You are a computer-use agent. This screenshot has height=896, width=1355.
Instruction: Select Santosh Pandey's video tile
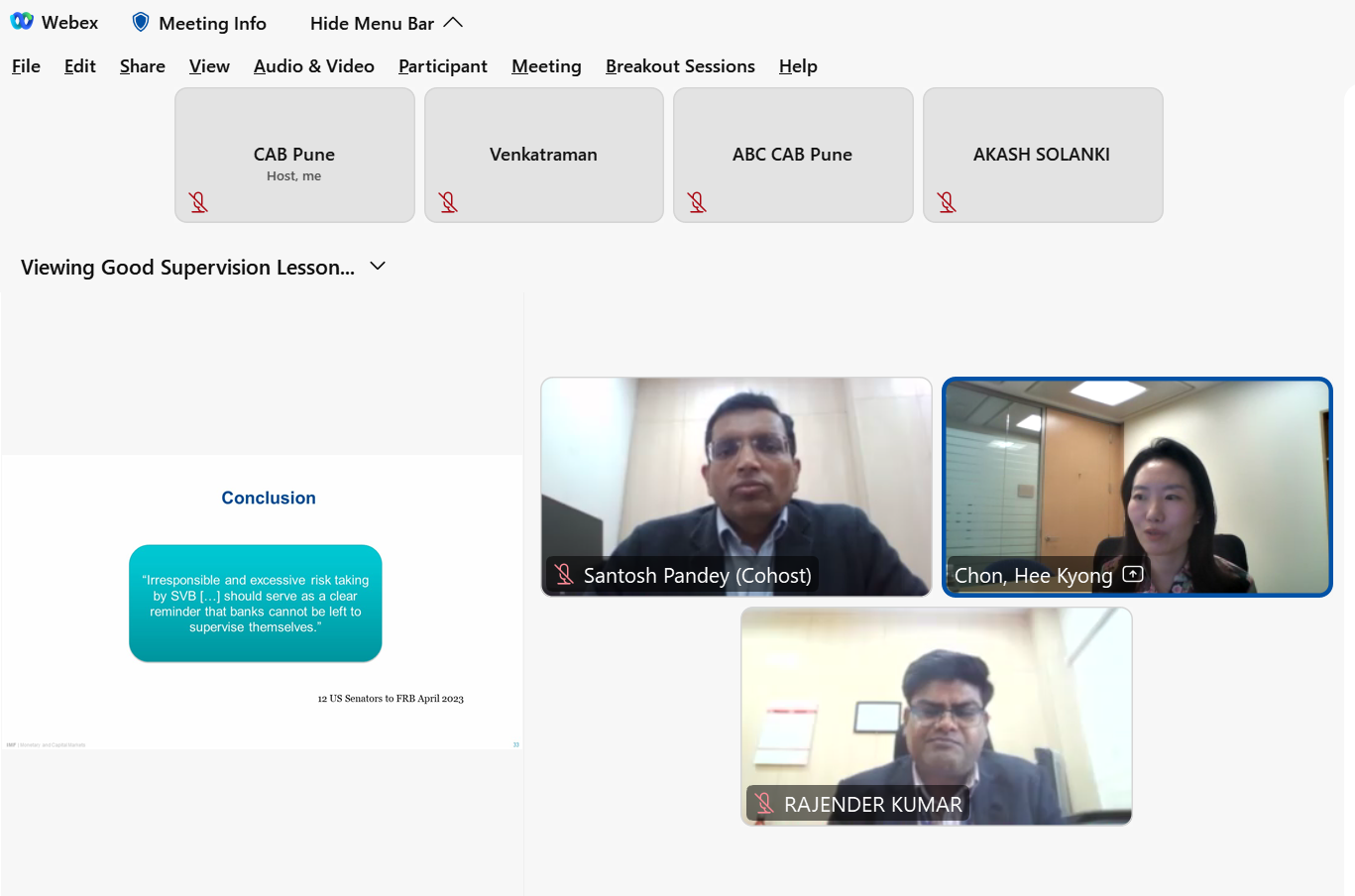pyautogui.click(x=735, y=466)
